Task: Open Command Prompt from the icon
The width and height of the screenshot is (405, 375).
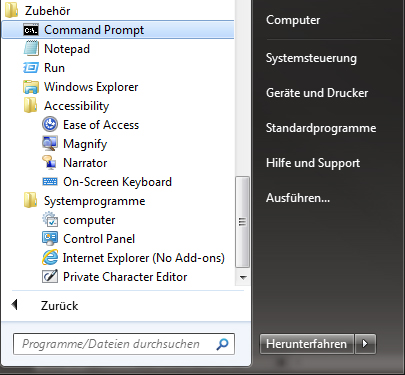Action: (31, 30)
